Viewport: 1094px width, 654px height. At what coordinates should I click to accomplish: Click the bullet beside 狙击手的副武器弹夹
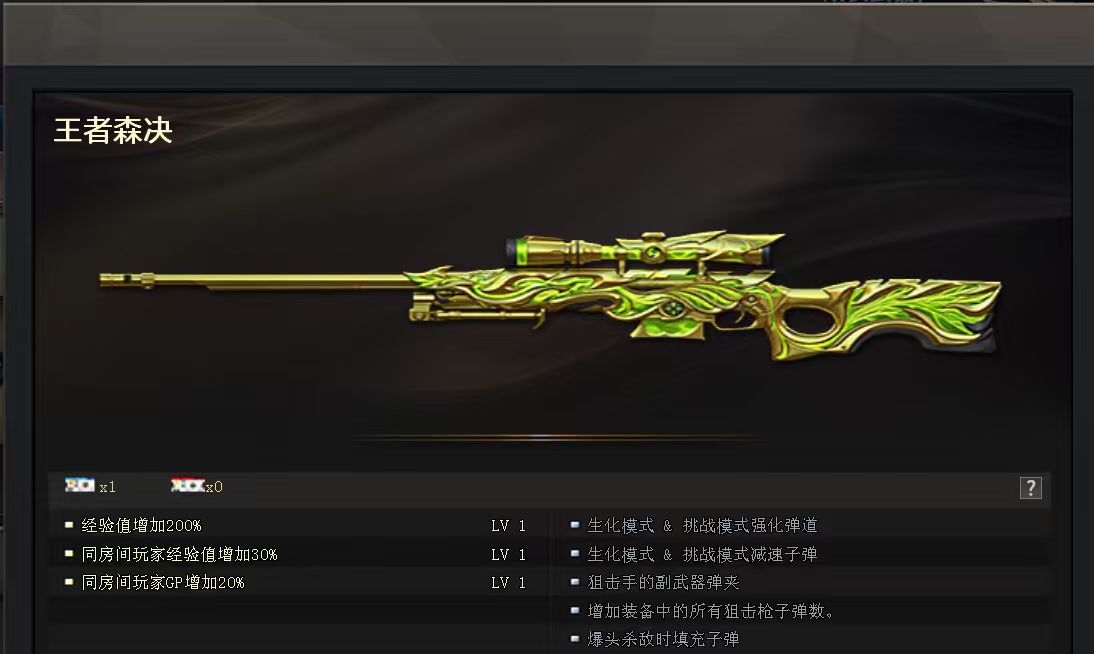(x=575, y=582)
